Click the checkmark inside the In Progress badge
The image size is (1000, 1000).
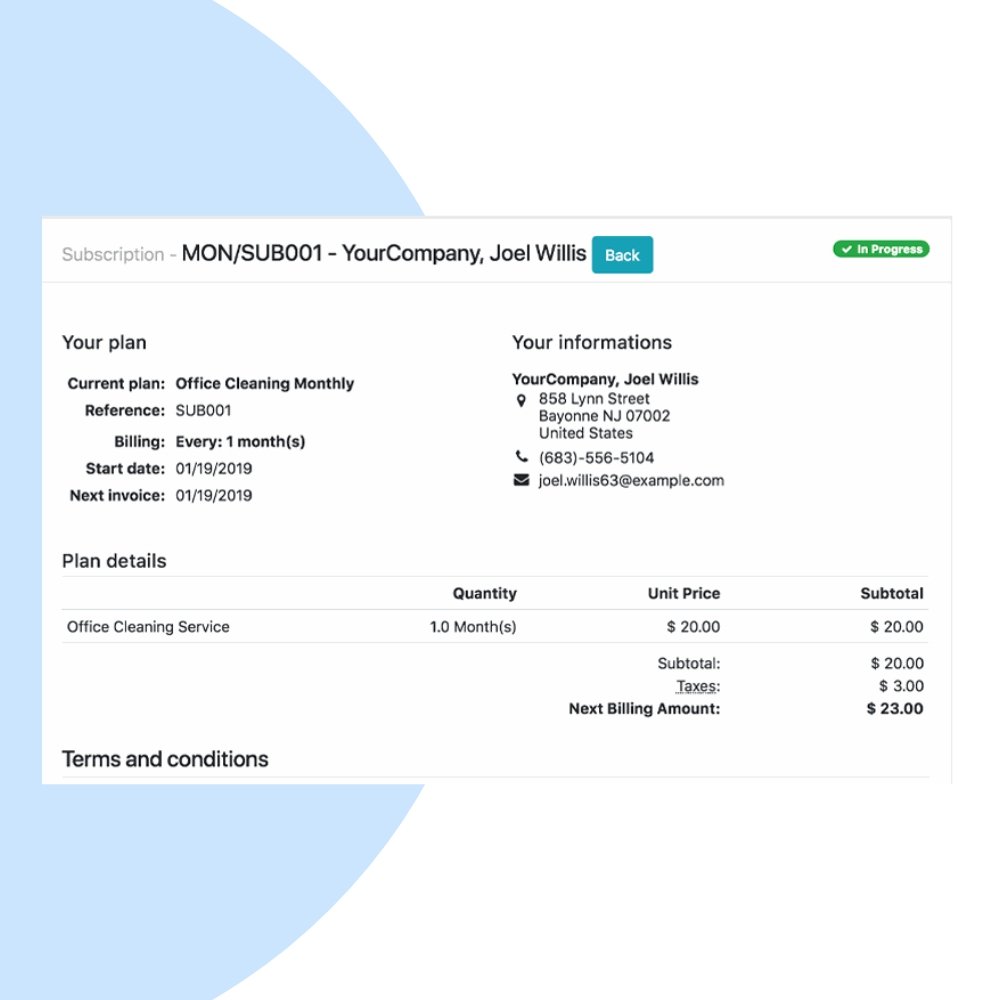[850, 249]
